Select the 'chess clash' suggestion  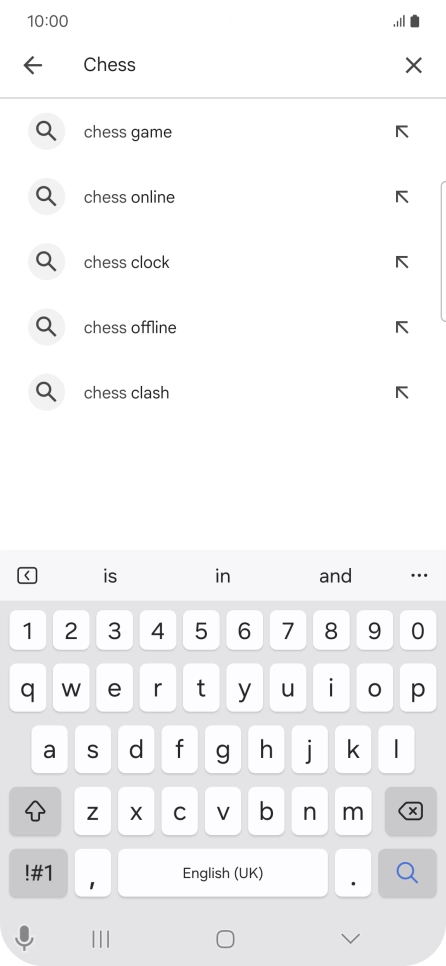[223, 392]
